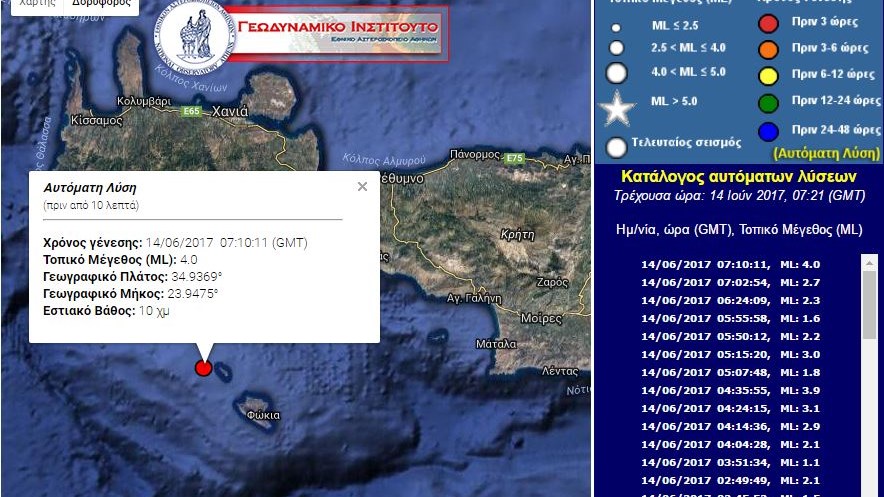Click the catalog list scrollbar thumb
This screenshot has height=497, width=884.
(x=869, y=305)
